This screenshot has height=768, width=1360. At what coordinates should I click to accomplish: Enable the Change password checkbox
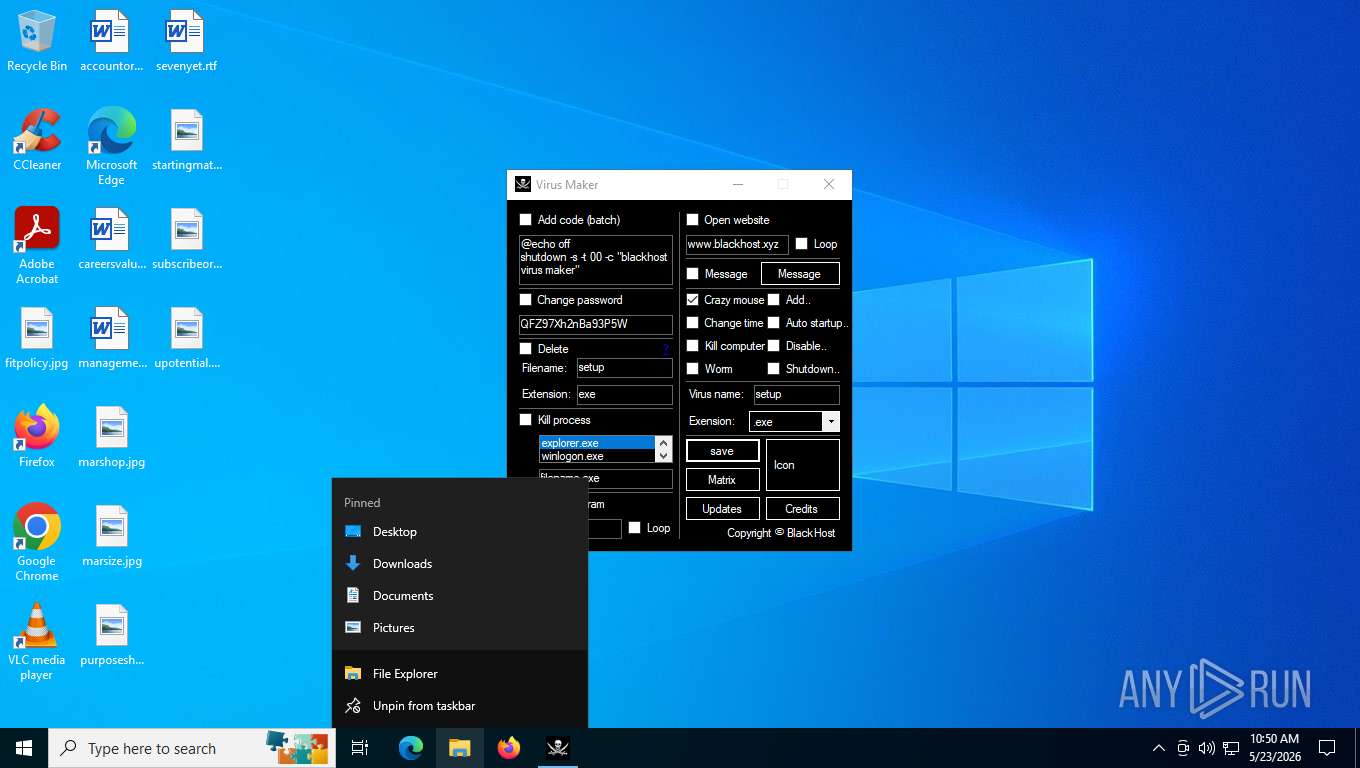(x=526, y=300)
